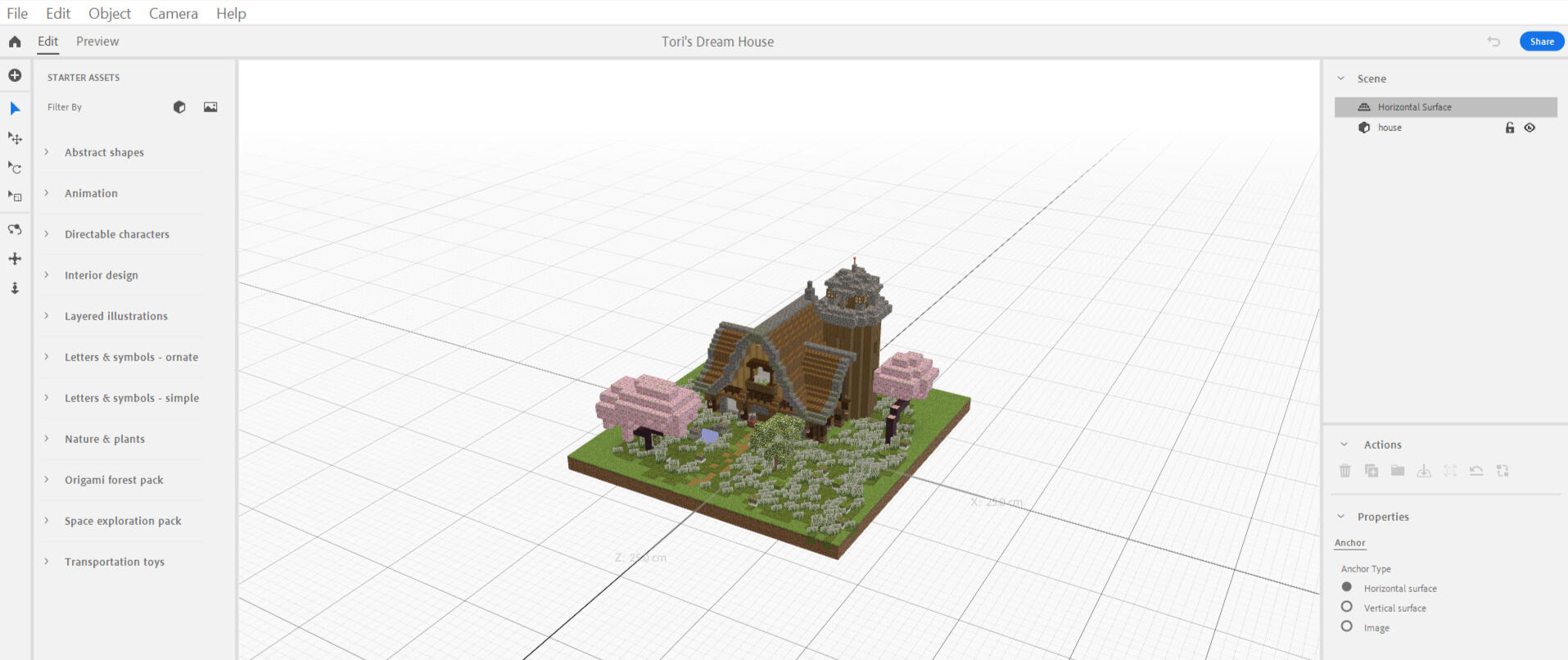
Task: Open the Camera menu
Action: (173, 13)
